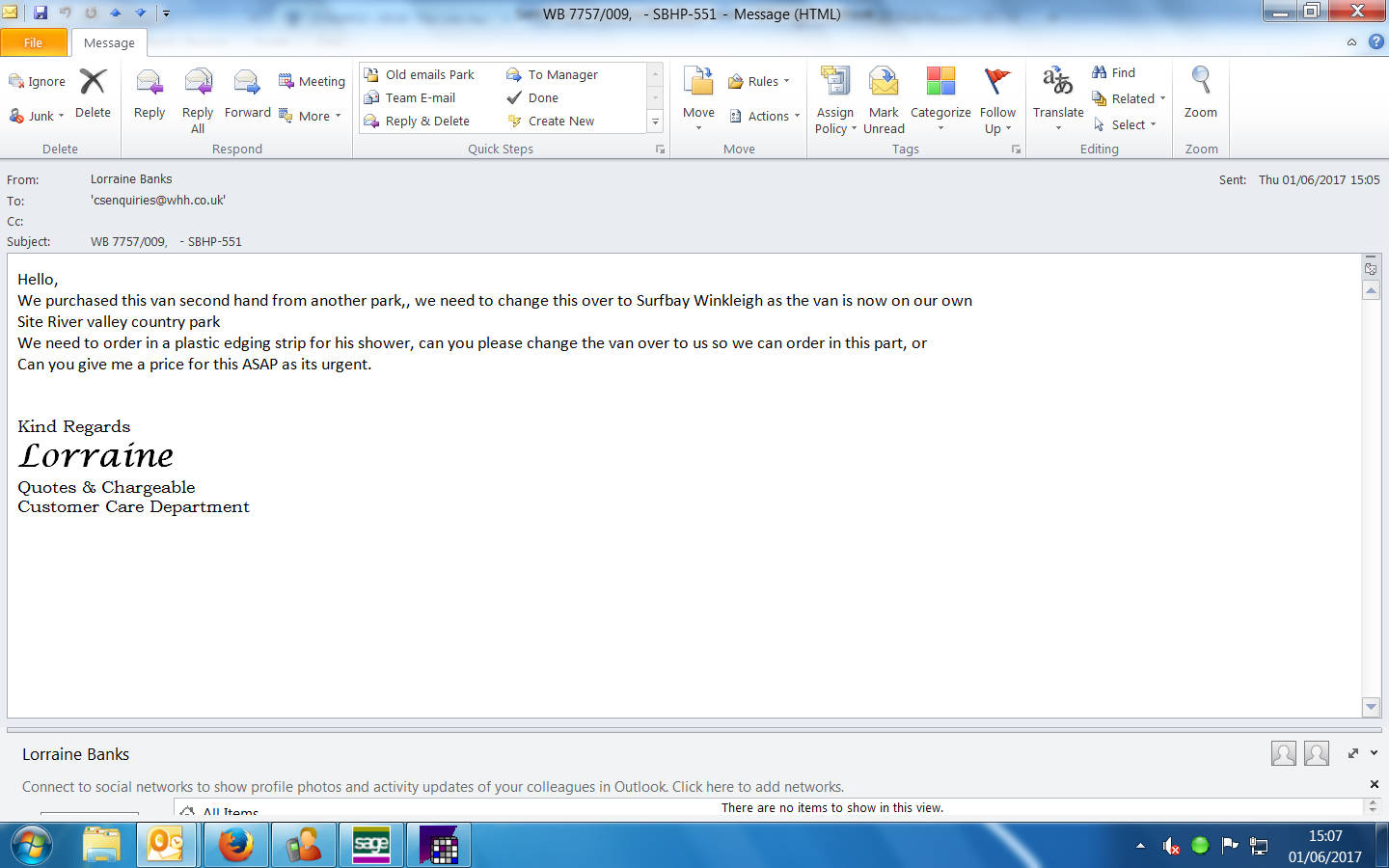Viewport: 1389px width, 868px height.
Task: Open network status tray icon
Action: [1259, 846]
